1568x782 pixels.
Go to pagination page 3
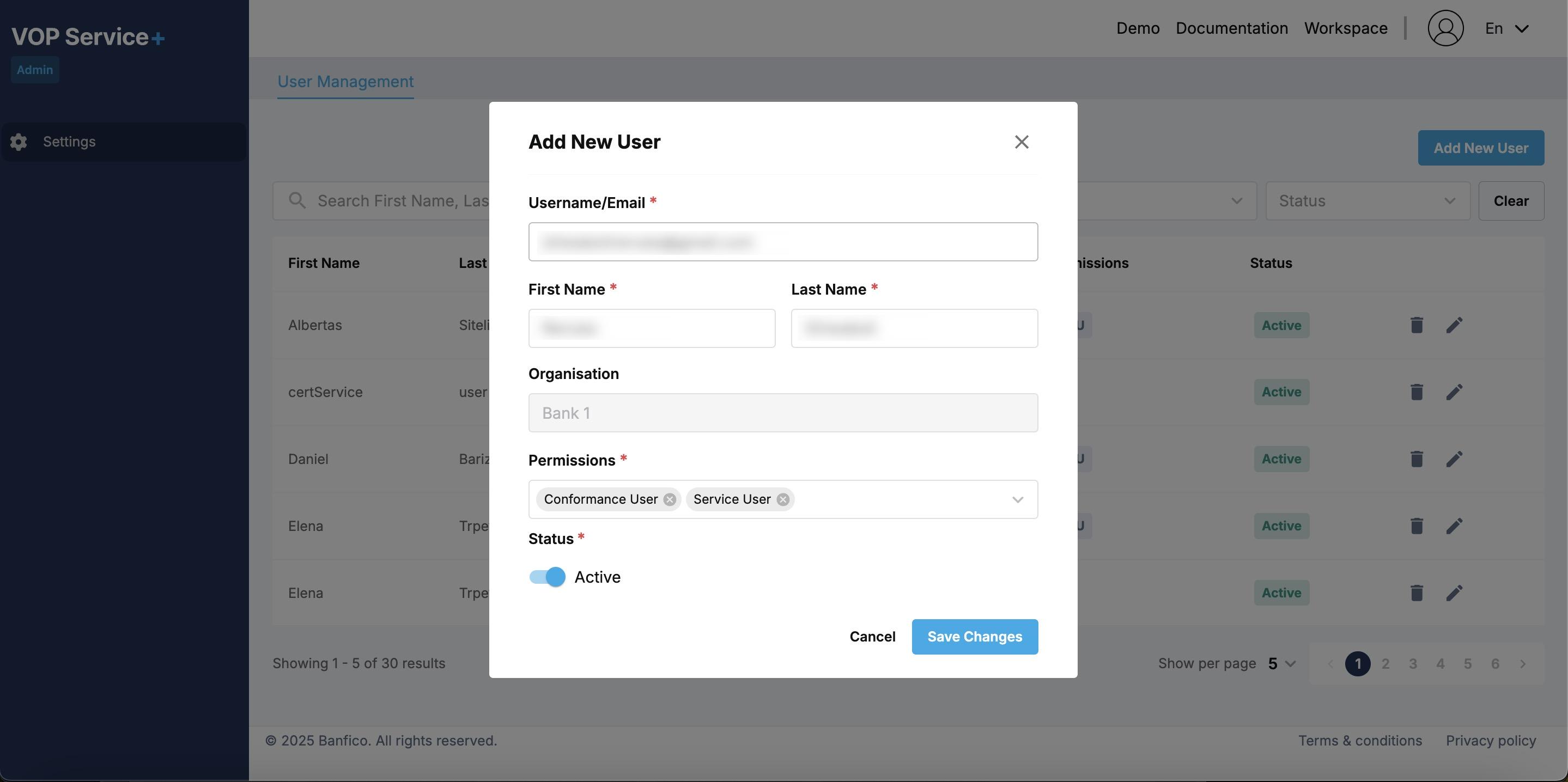coord(1412,663)
